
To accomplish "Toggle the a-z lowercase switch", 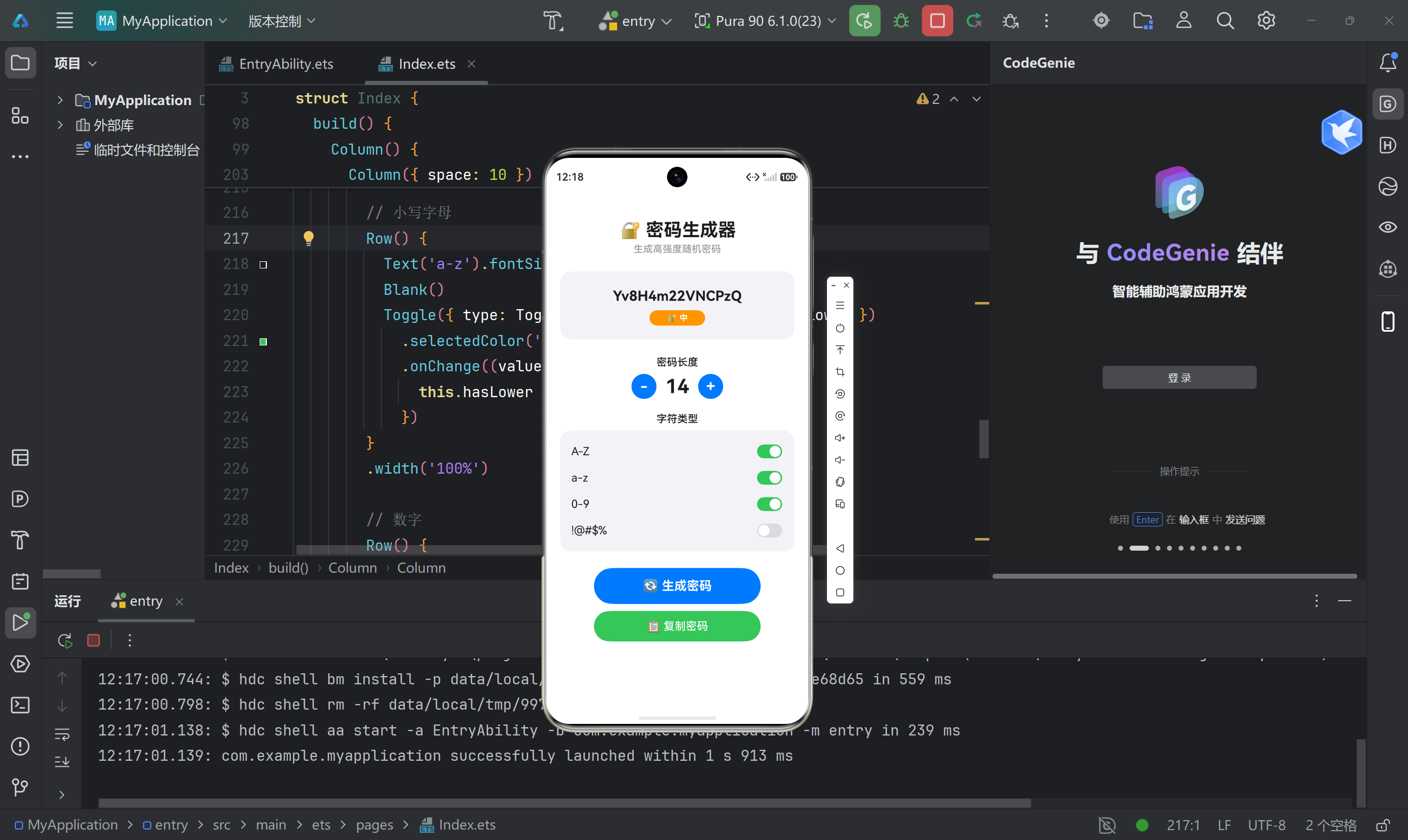I will 769,477.
